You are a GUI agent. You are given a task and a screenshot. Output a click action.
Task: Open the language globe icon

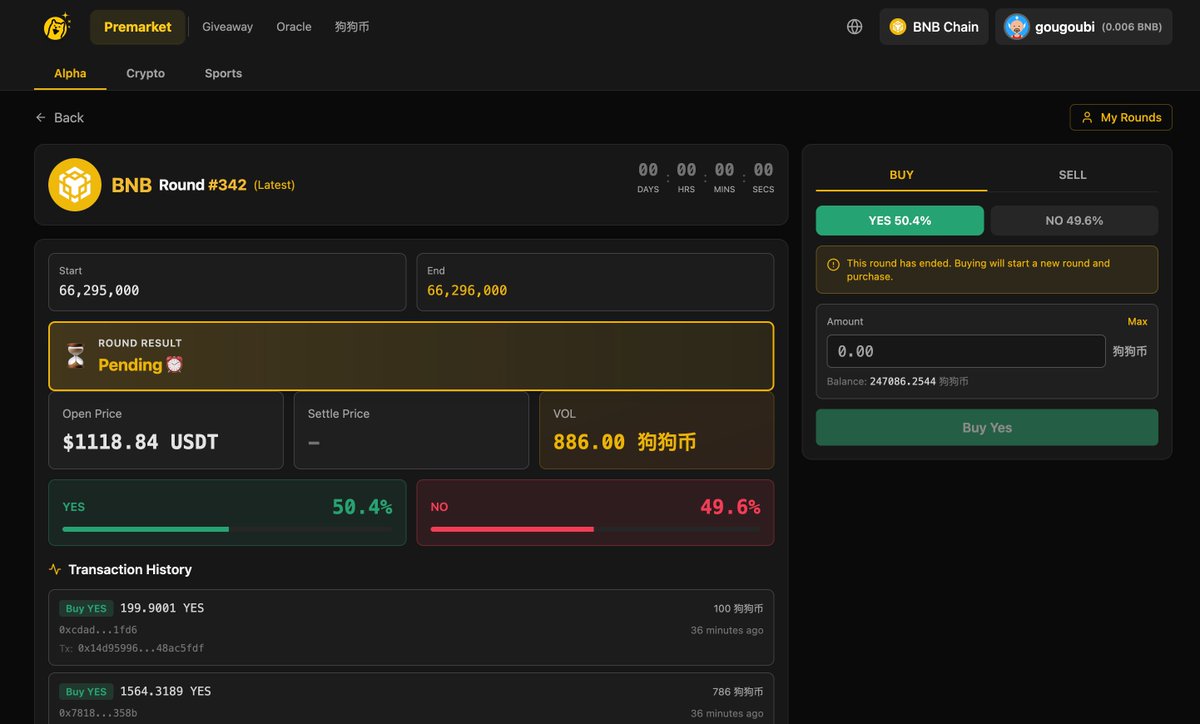[x=855, y=27]
